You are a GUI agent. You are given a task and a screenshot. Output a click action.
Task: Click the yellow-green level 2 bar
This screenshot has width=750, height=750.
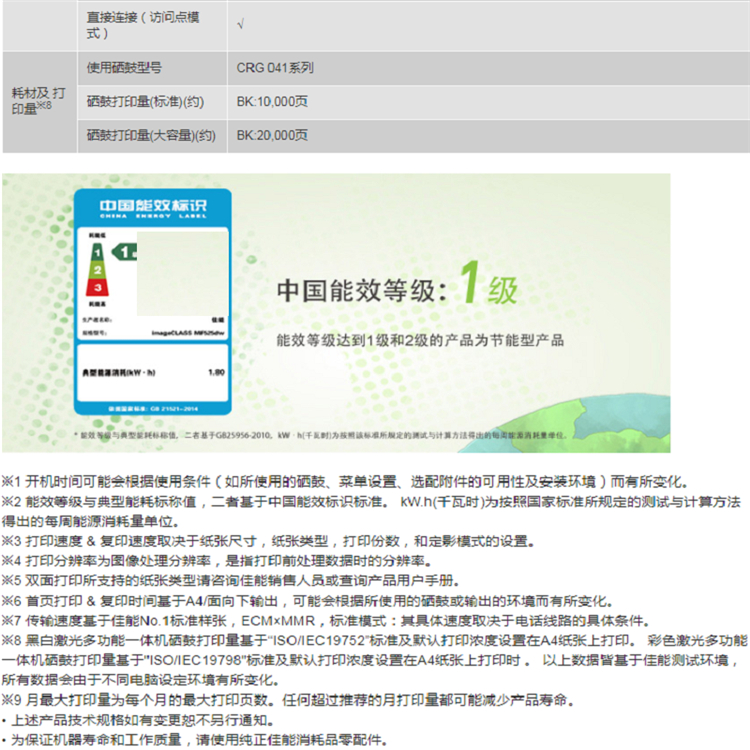(x=97, y=270)
